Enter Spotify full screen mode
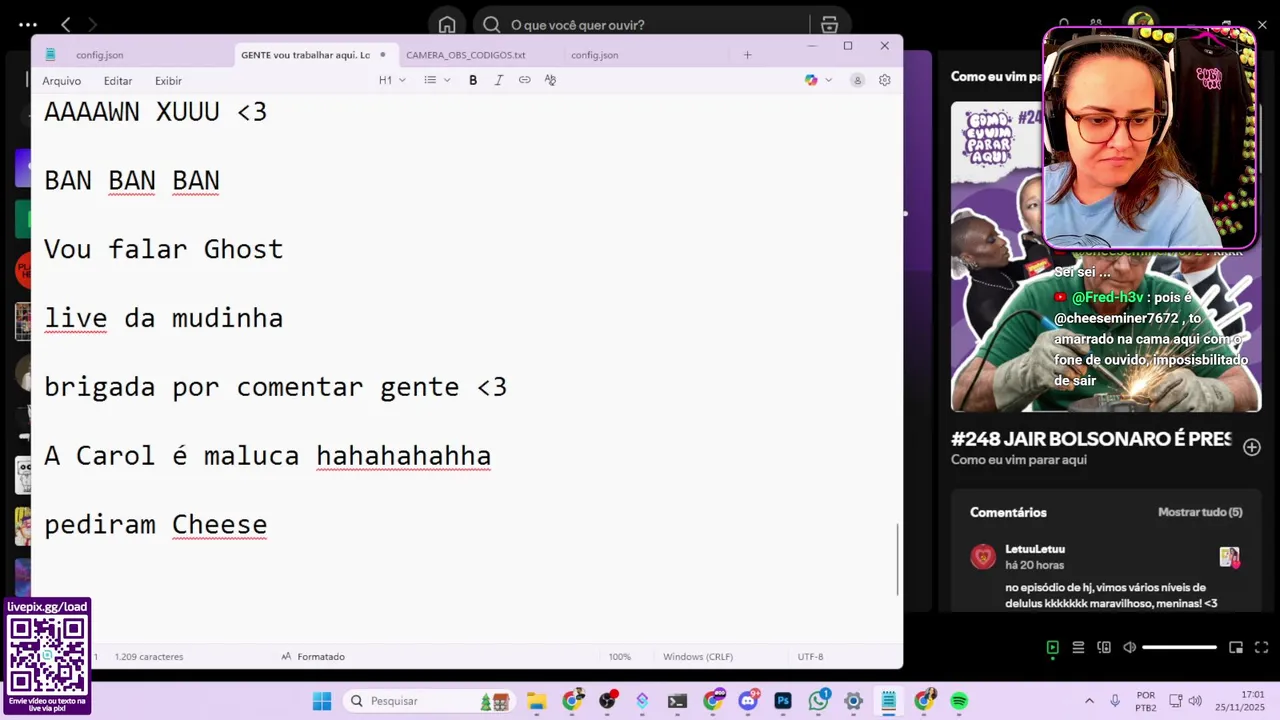This screenshot has width=1280, height=720. coord(1262,647)
